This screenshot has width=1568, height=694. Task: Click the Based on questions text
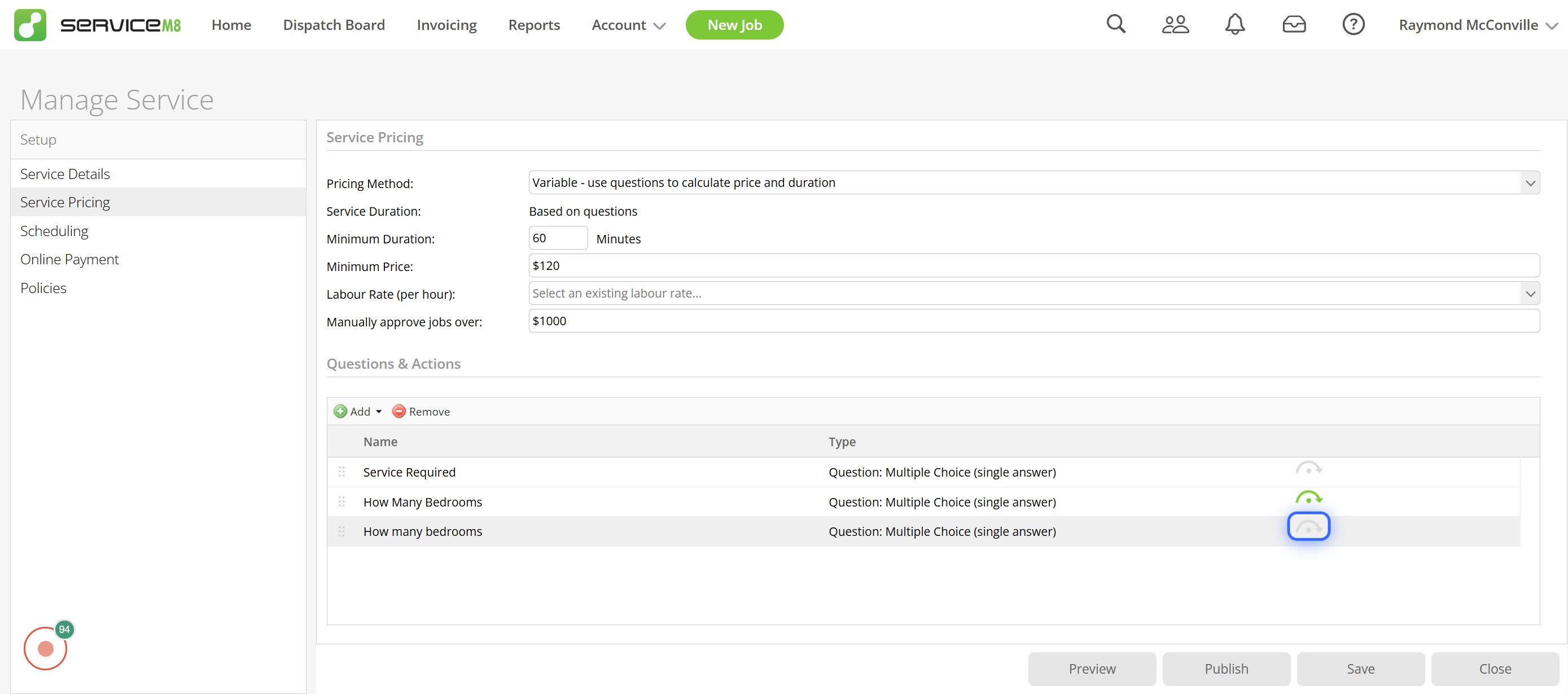tap(582, 211)
